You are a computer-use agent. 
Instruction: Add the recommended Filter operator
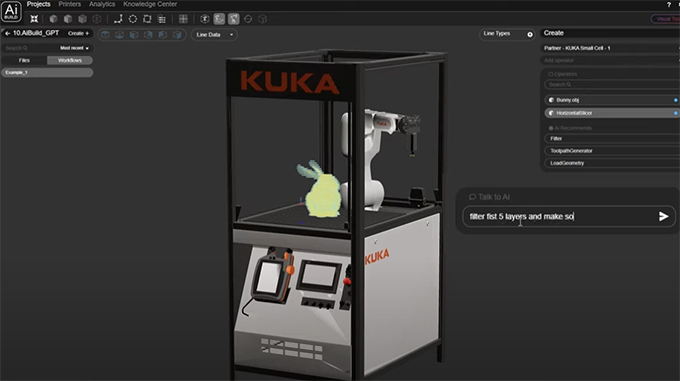[x=612, y=139]
